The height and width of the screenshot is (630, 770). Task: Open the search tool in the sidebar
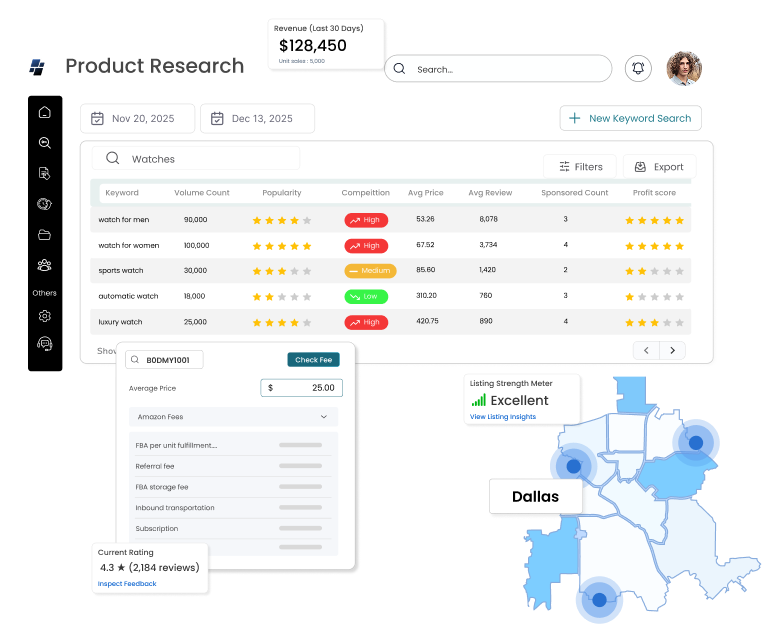coord(45,143)
